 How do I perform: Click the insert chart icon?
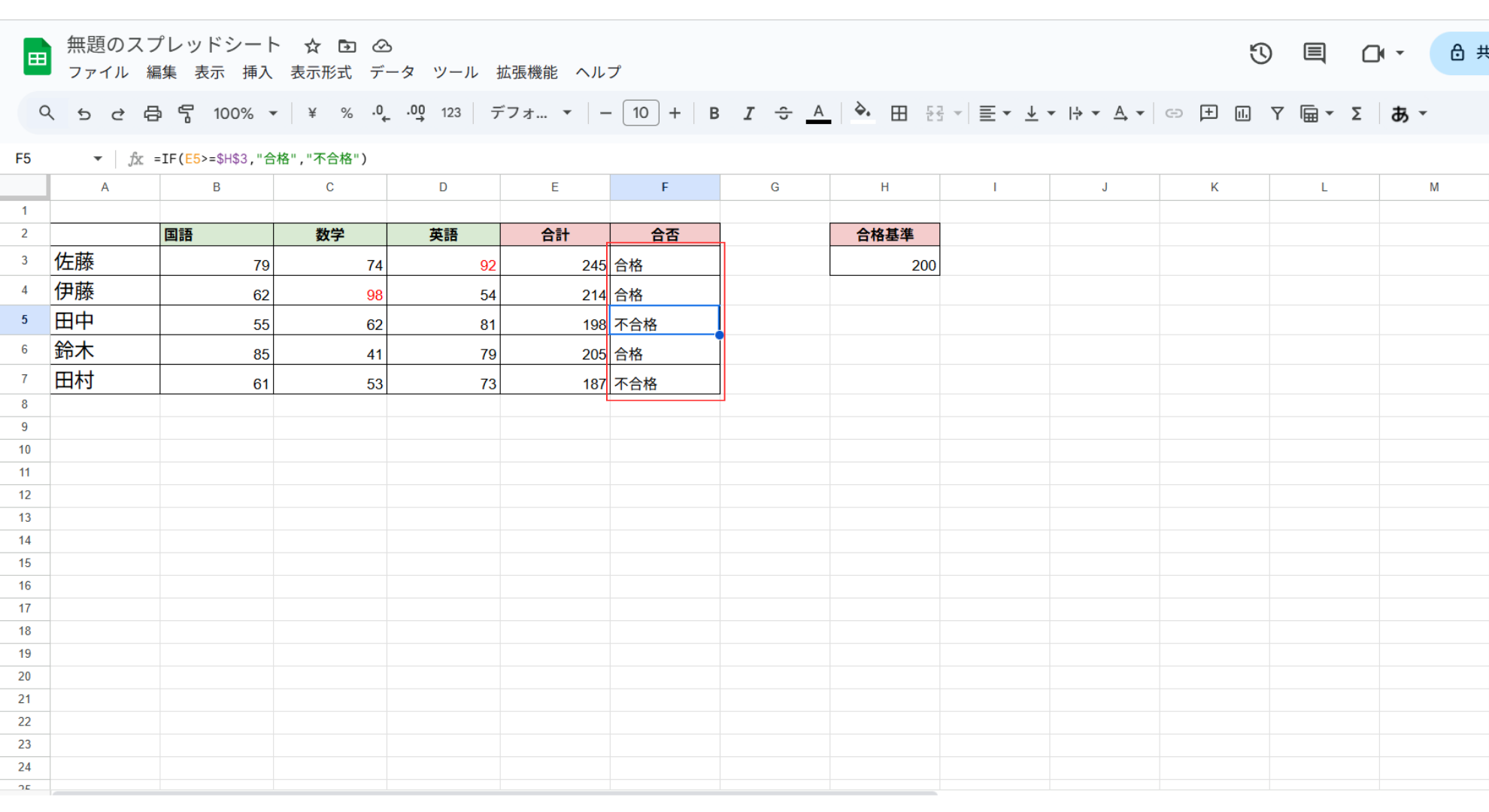coord(1242,114)
